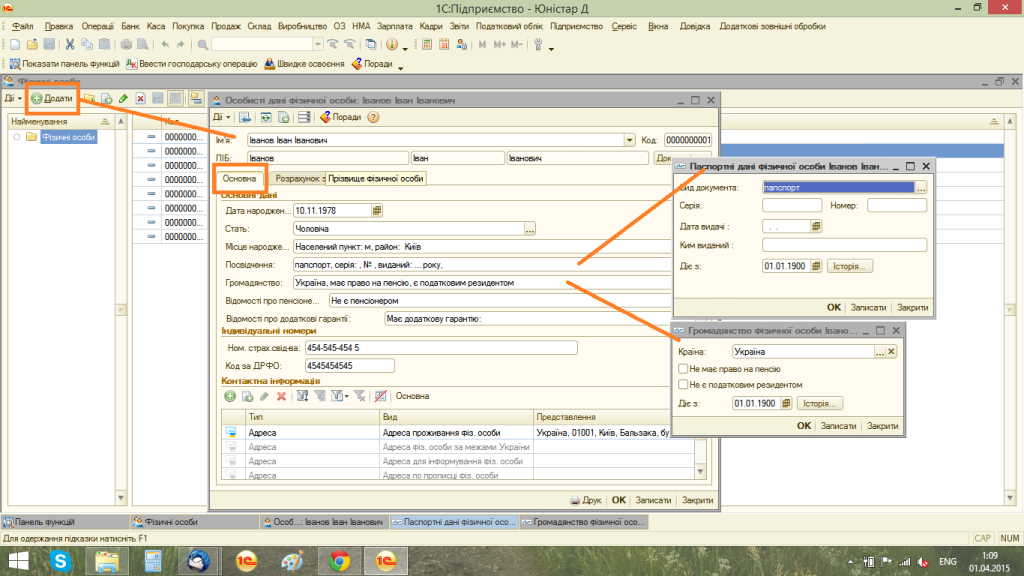The image size is (1024, 576).
Task: Expand the Фізичні особи tree node
Action: (17, 137)
